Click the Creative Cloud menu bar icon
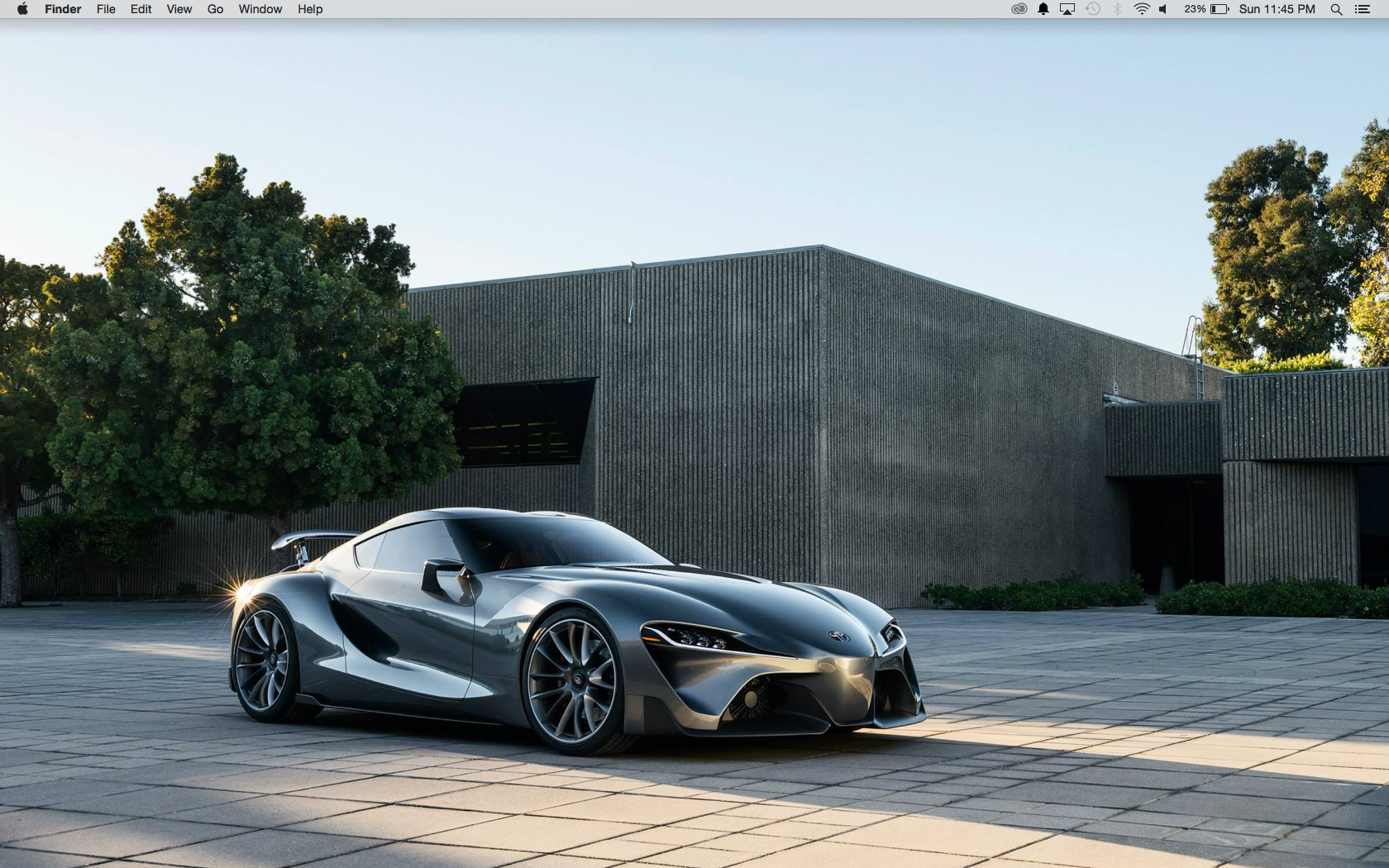Screen dimensions: 1389x868 pyautogui.click(x=1019, y=9)
